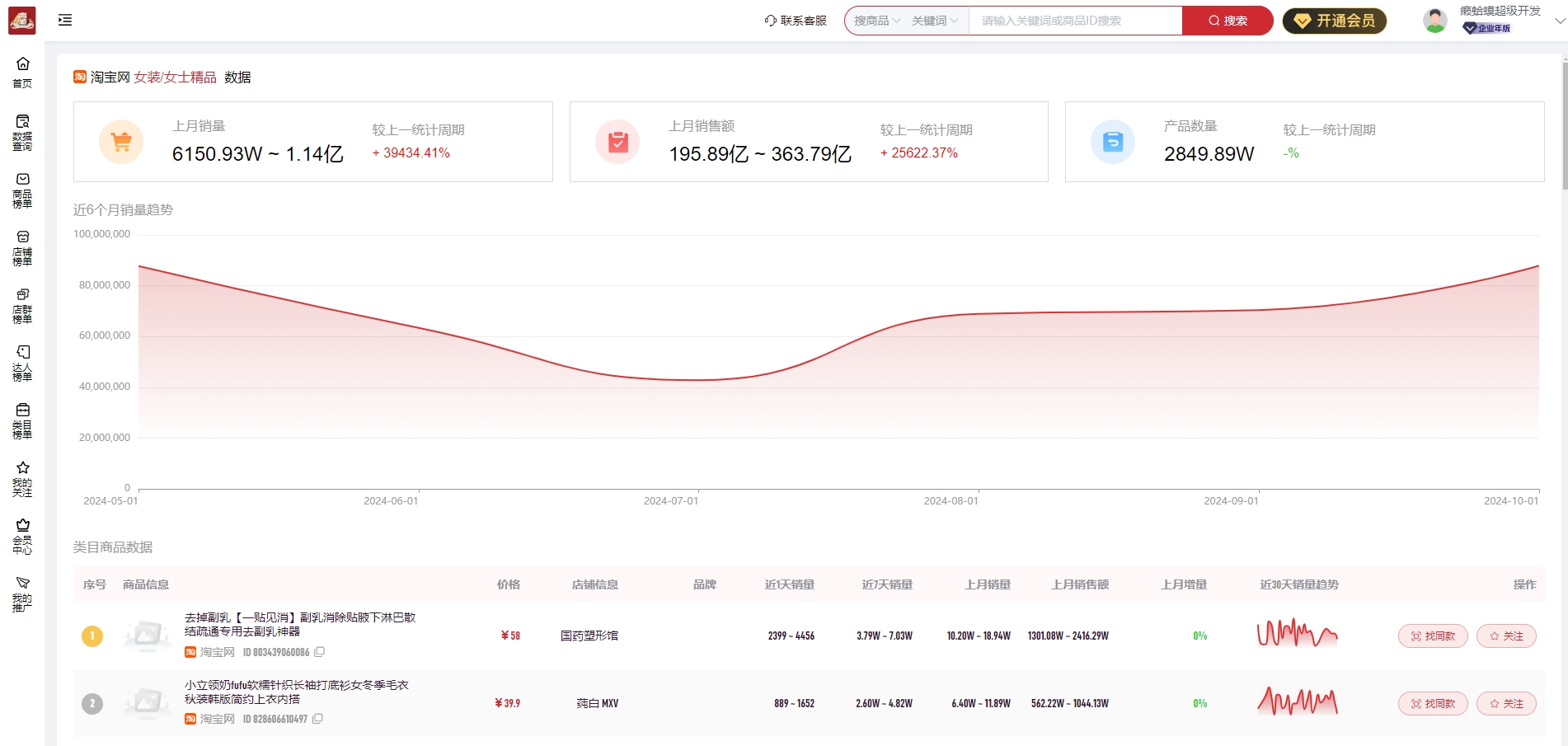Click the keyword search input field
1568x746 pixels.
point(1075,21)
